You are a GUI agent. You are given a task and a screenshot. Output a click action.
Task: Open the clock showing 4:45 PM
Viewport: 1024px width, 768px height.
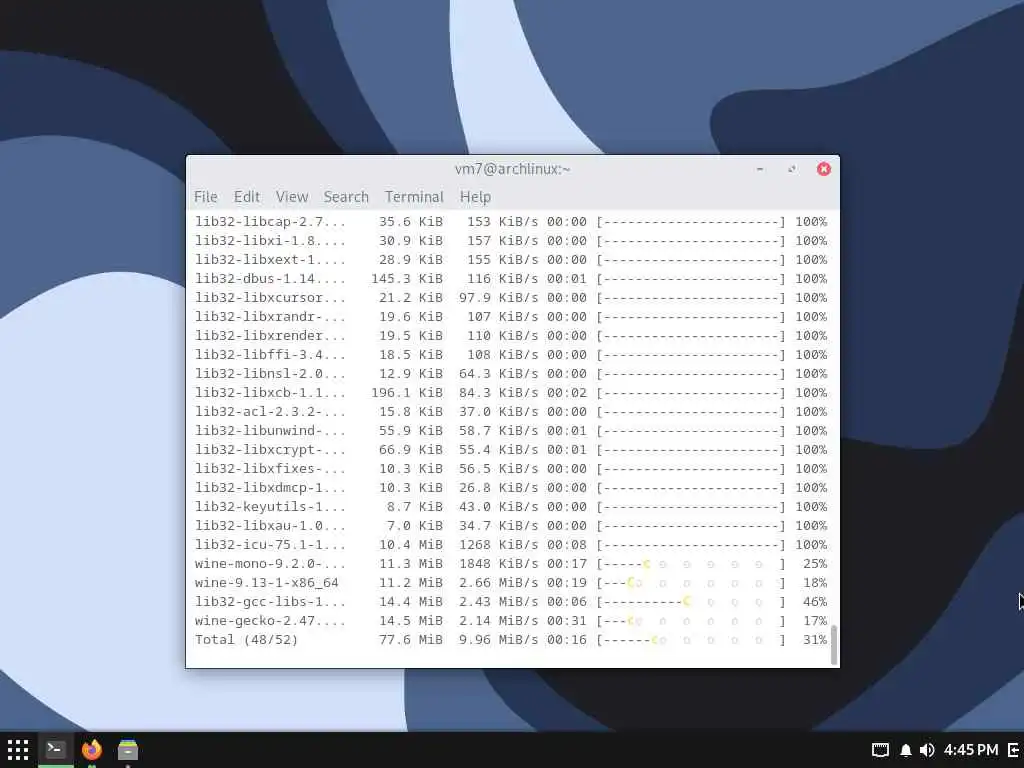970,750
